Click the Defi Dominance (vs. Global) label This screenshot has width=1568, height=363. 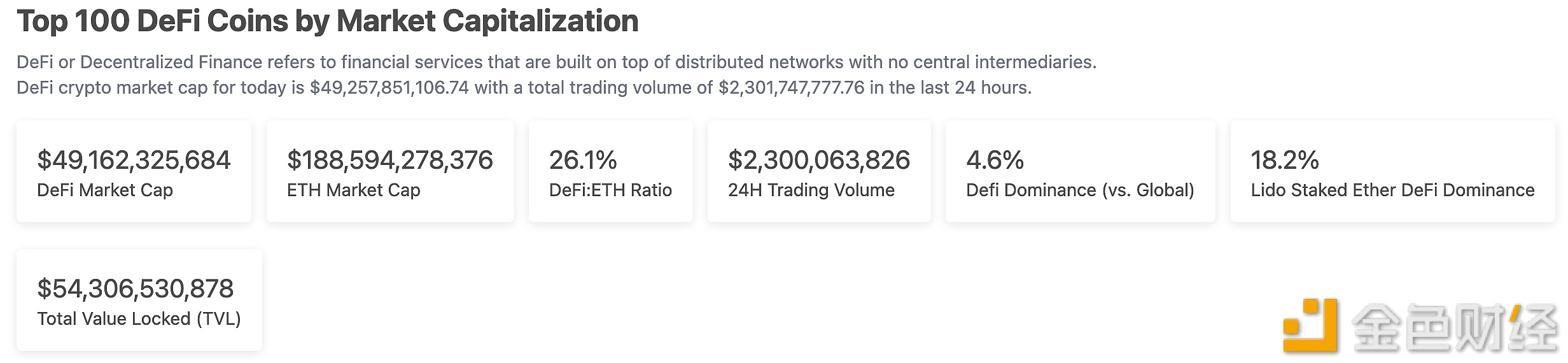click(x=1080, y=190)
